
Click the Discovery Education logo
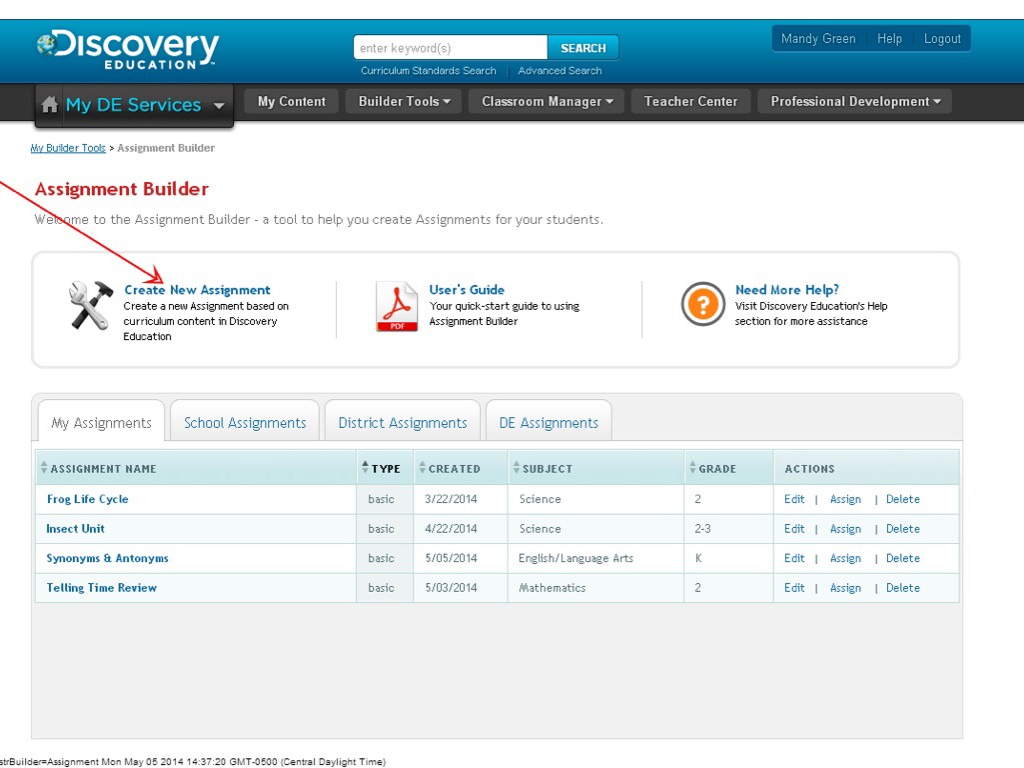pos(127,48)
